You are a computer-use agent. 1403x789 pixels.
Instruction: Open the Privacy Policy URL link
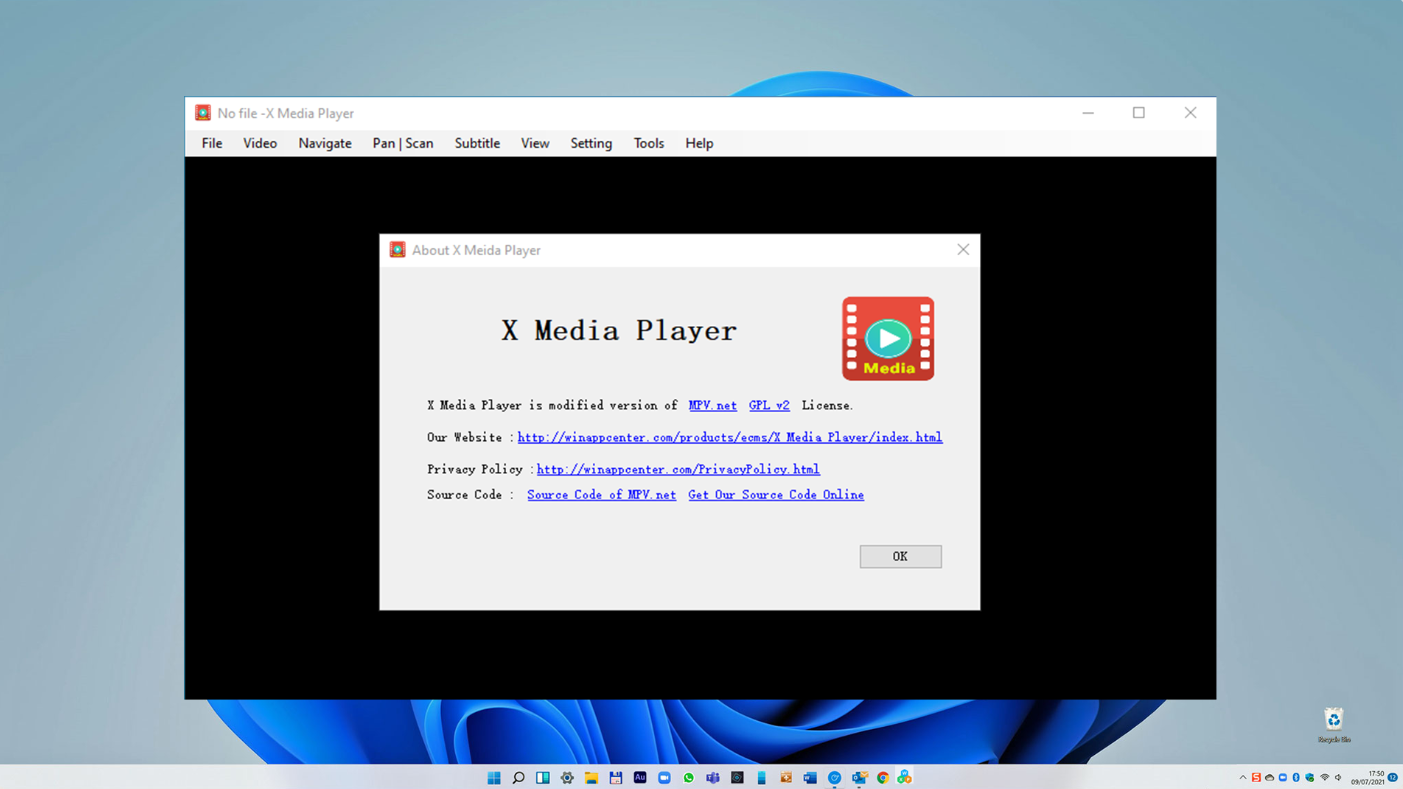click(677, 469)
